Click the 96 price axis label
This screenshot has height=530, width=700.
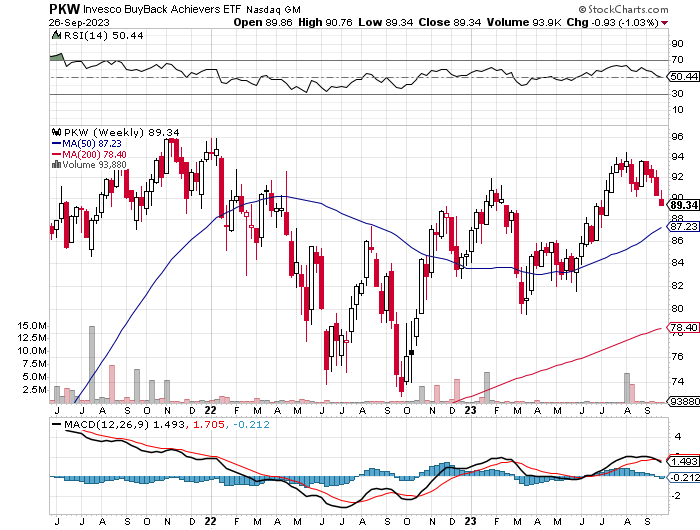pyautogui.click(x=677, y=137)
